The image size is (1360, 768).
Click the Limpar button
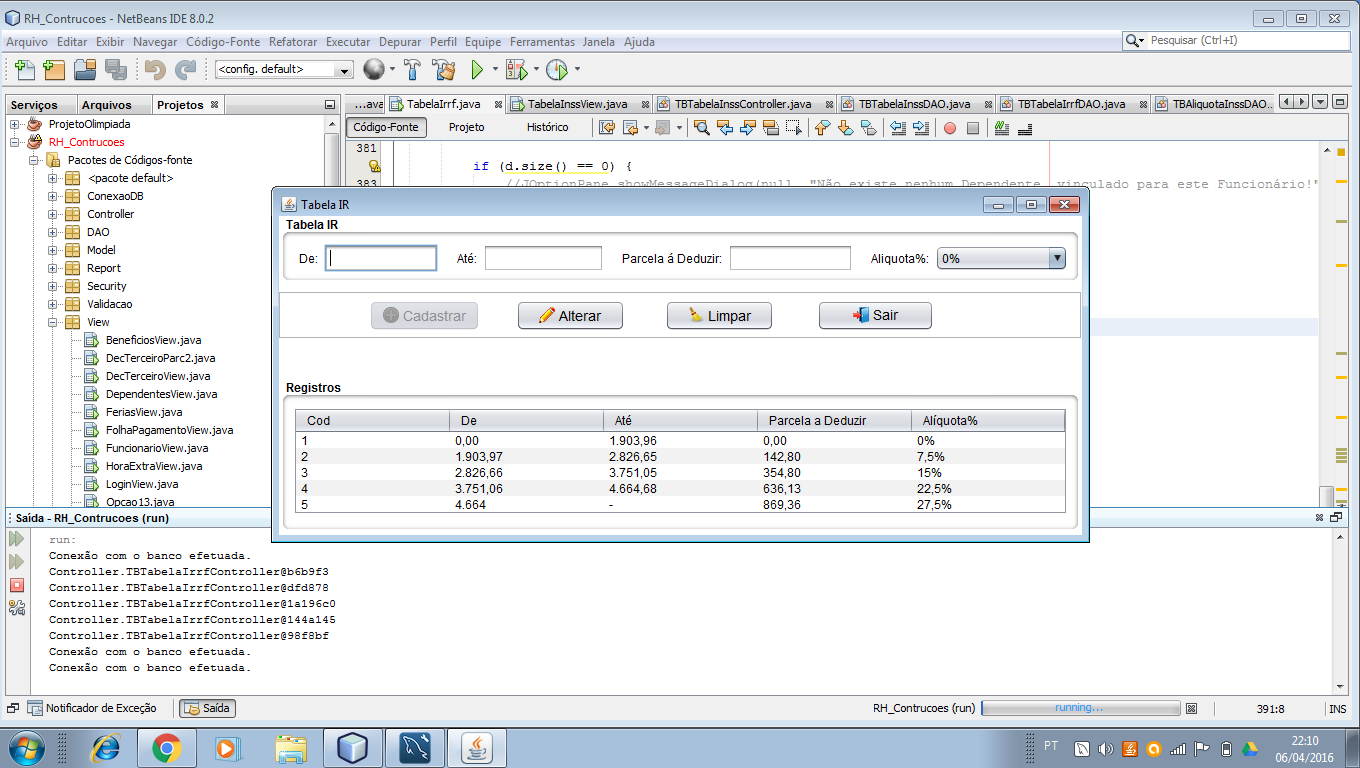[x=720, y=316]
